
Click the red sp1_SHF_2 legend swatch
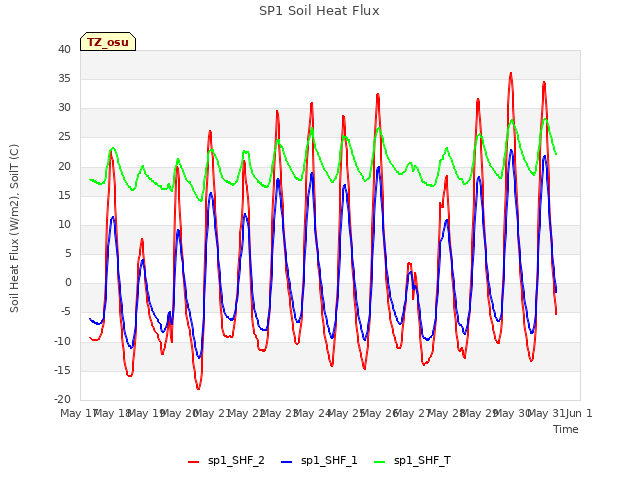(193, 462)
